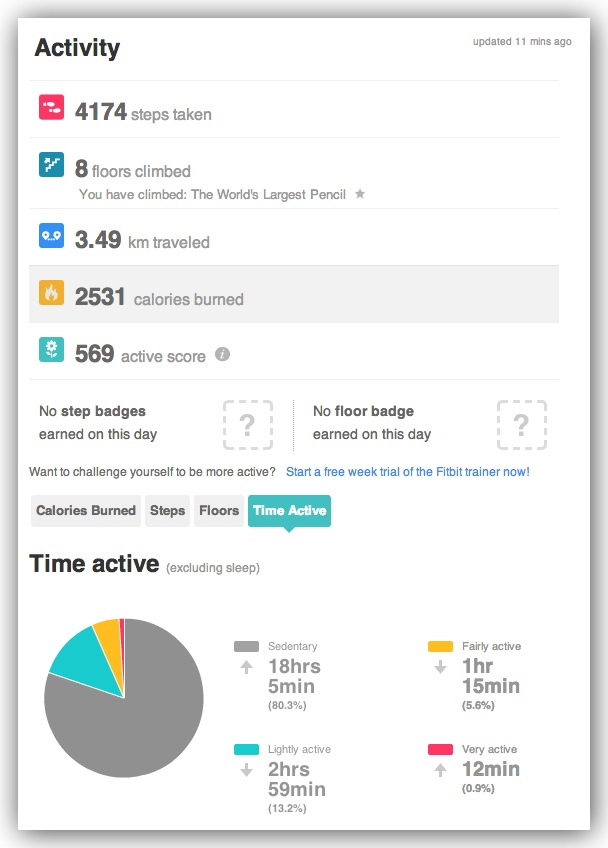Click the teal active score flower icon
The image size is (608, 848).
(x=51, y=350)
